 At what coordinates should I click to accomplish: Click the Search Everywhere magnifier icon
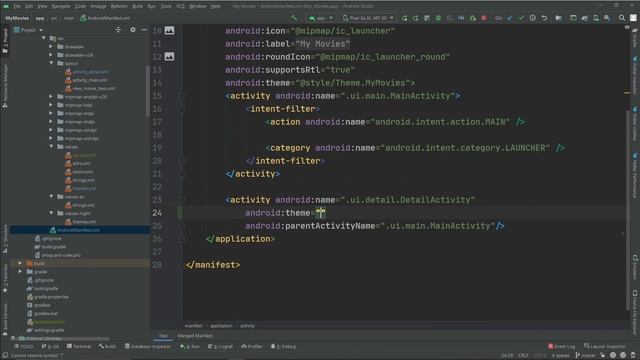click(x=622, y=18)
